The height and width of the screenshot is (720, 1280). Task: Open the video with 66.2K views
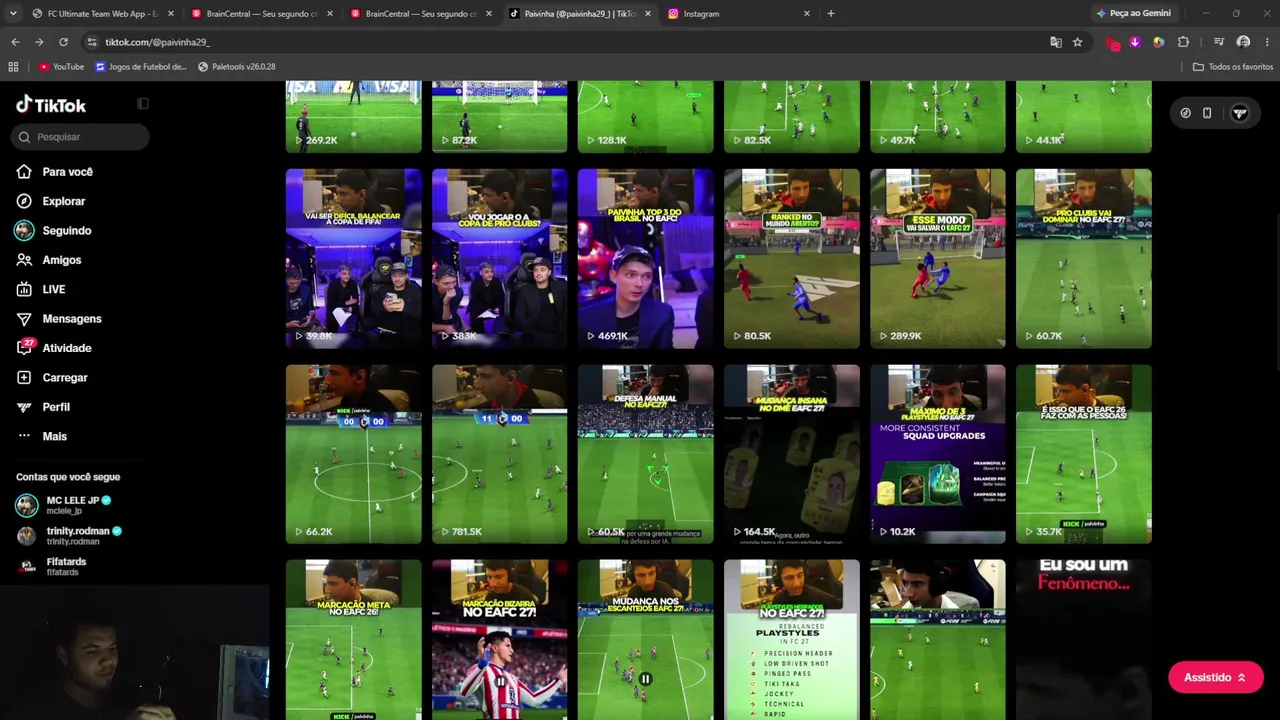[353, 454]
